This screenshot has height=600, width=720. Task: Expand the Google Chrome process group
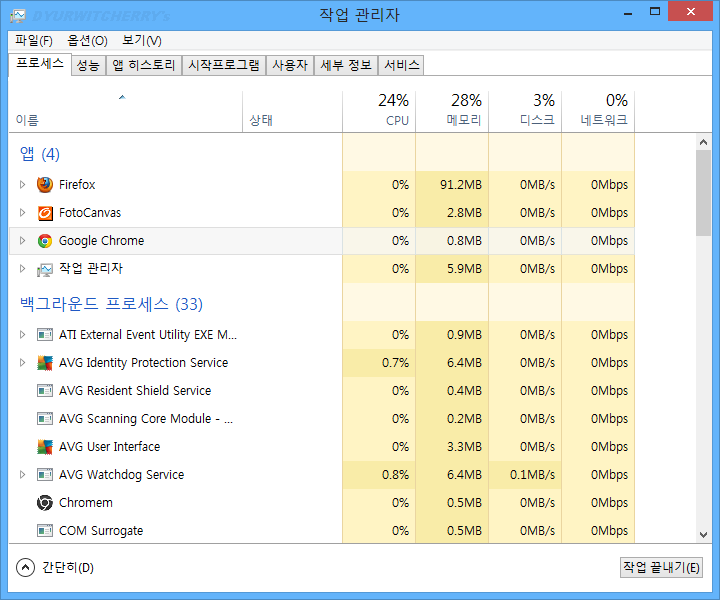22,241
